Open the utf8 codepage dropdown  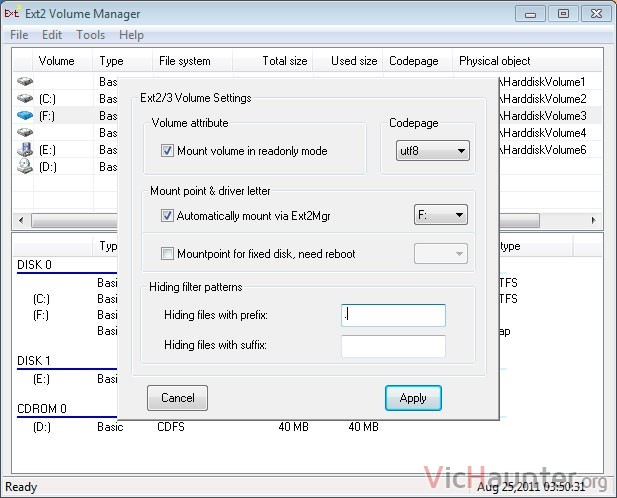coord(432,151)
